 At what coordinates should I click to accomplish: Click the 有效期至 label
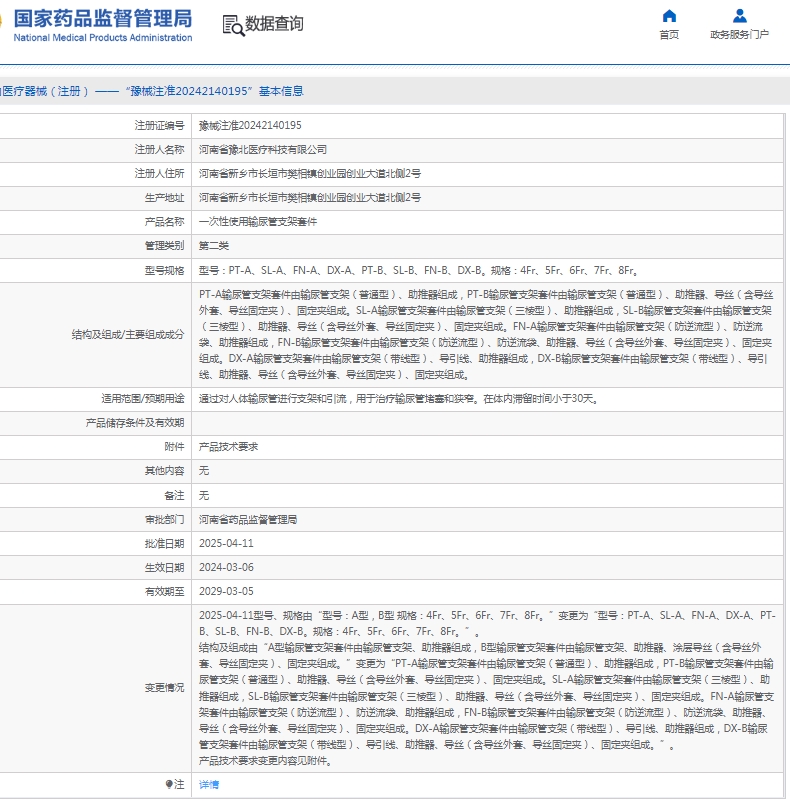tap(164, 592)
